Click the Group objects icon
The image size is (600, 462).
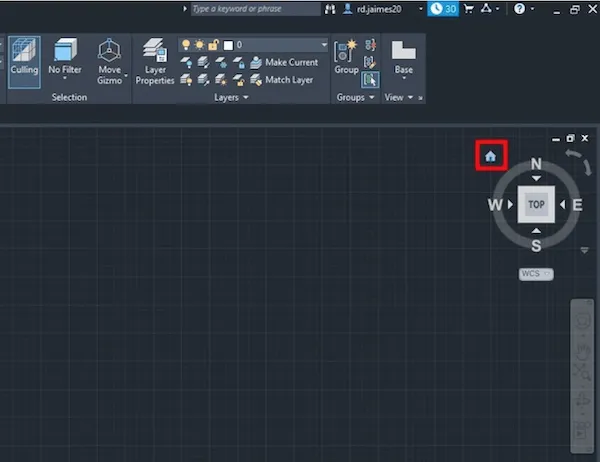point(346,55)
